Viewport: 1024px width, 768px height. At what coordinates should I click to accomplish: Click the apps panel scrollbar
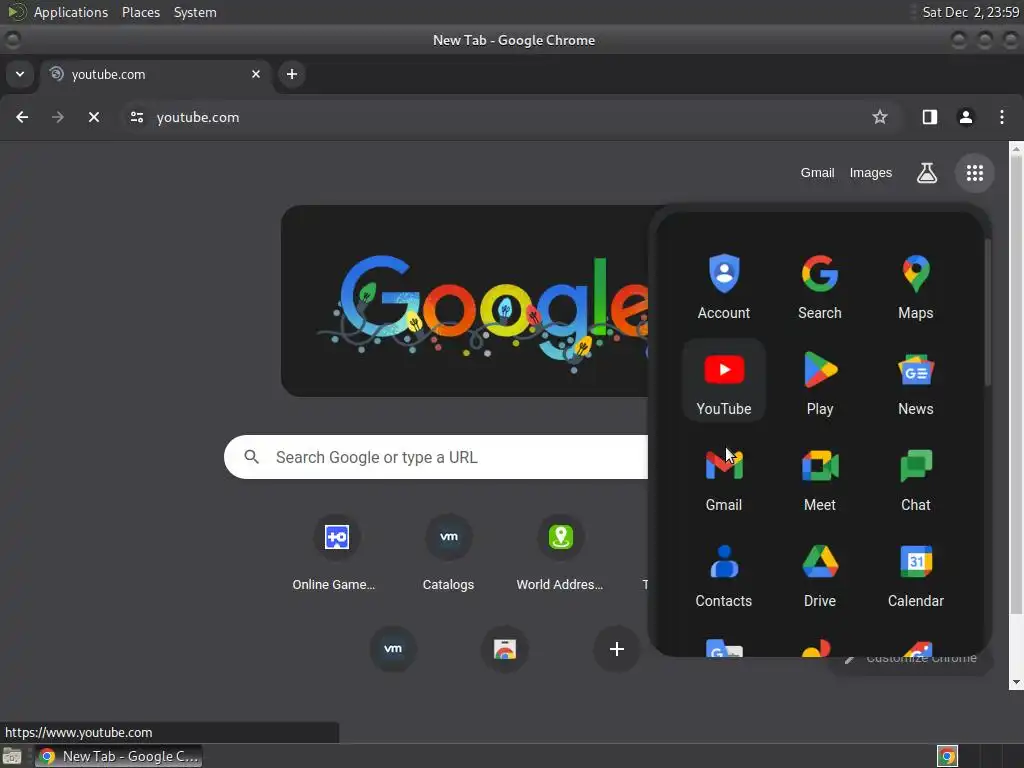pyautogui.click(x=987, y=313)
